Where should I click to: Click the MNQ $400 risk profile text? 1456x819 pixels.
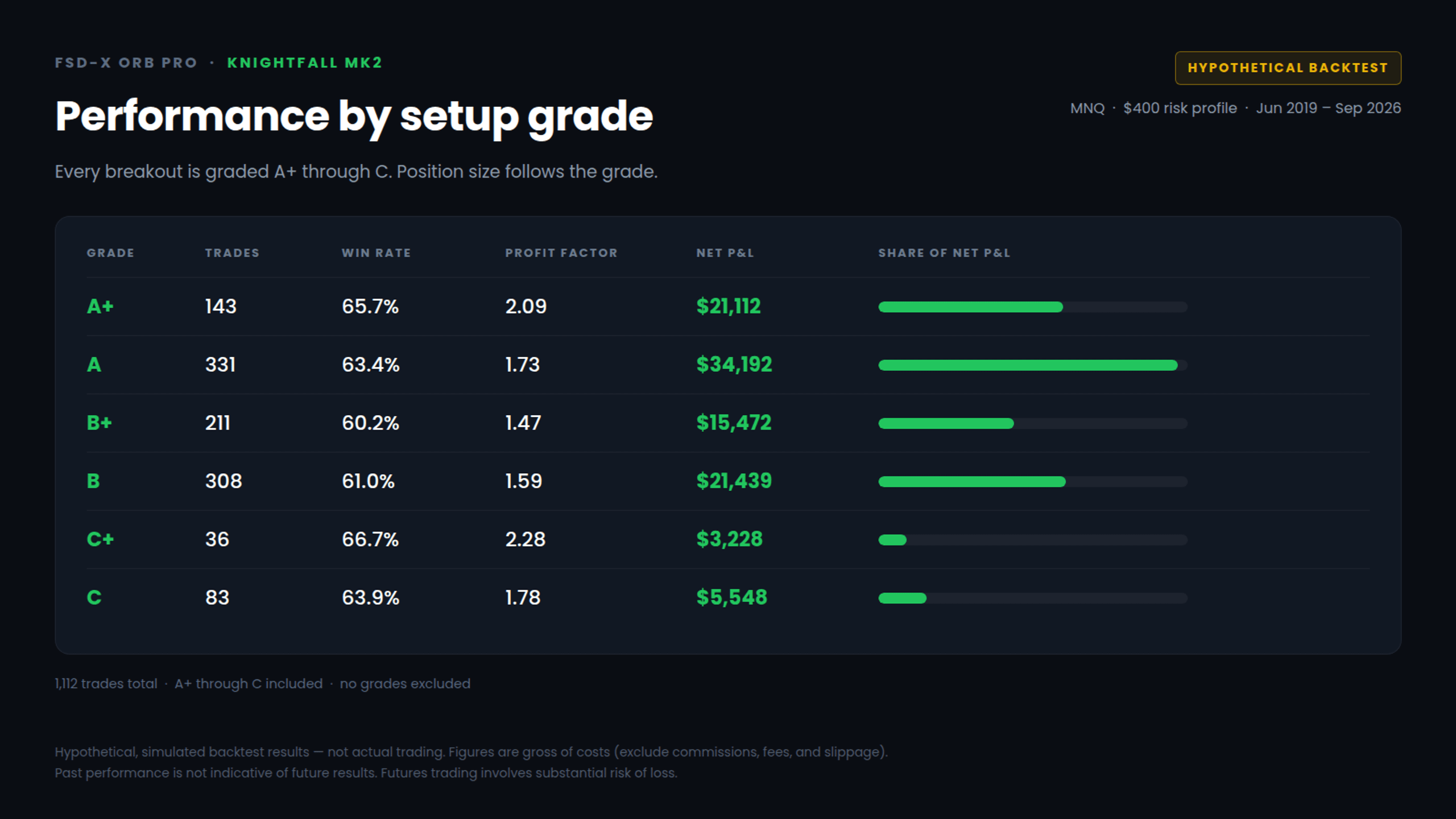click(1153, 108)
